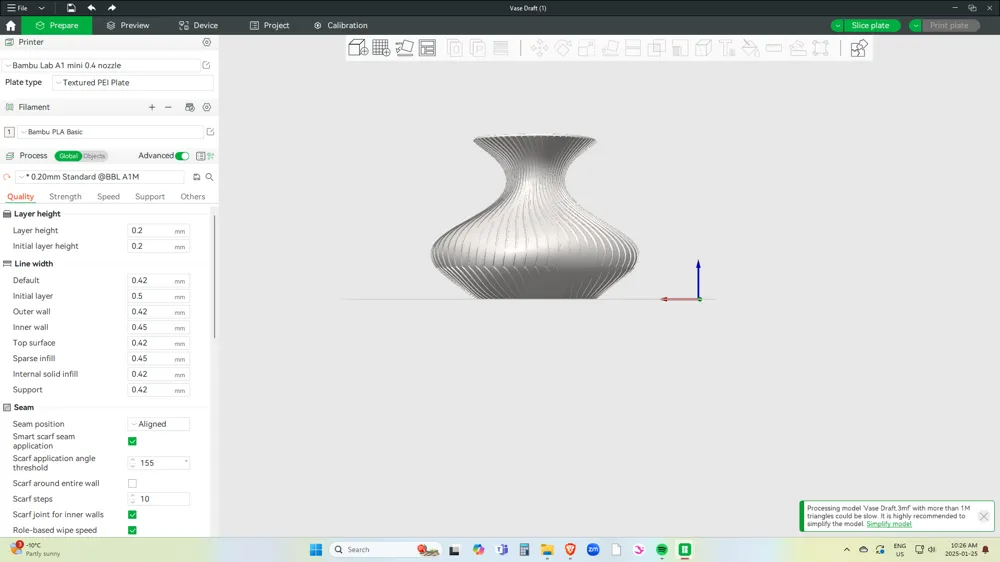Click the home icon
Screen dimensions: 1000x562
pos(10,26)
